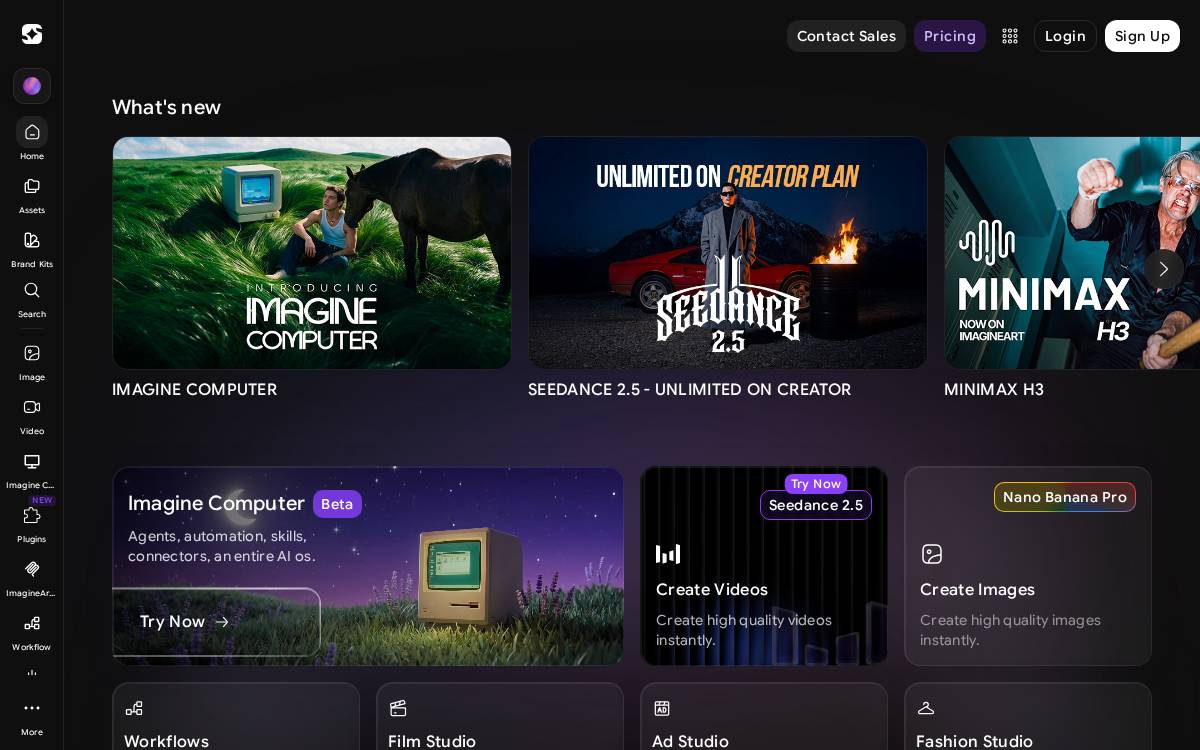Viewport: 1200px width, 750px height.
Task: Click the Create Videos bars icon
Action: click(x=668, y=554)
